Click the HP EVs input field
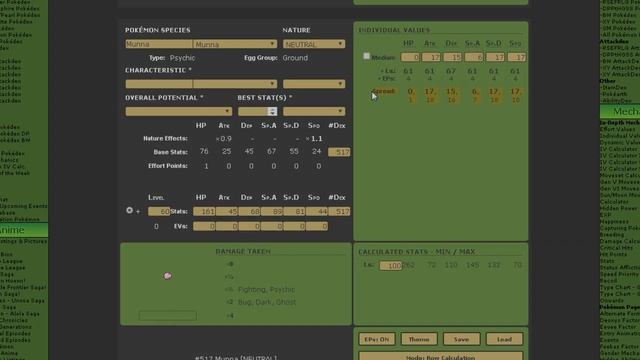This screenshot has width=640, height=360. pos(204,226)
